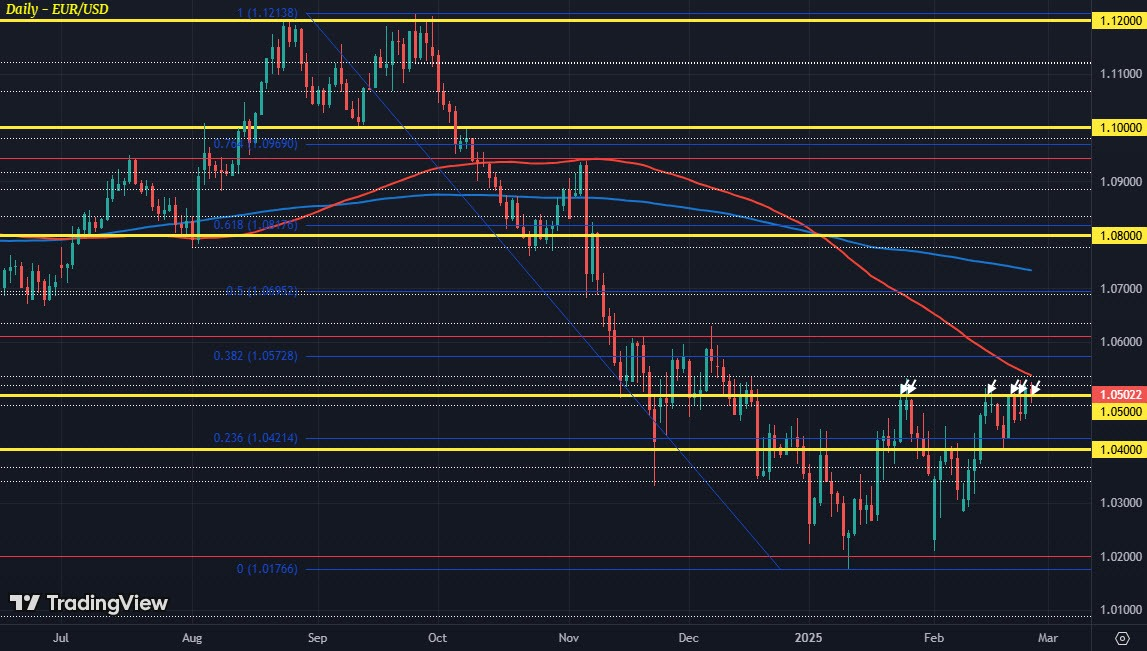The width and height of the screenshot is (1147, 651).
Task: Select the 1.09000 price axis value
Action: [x=1121, y=181]
